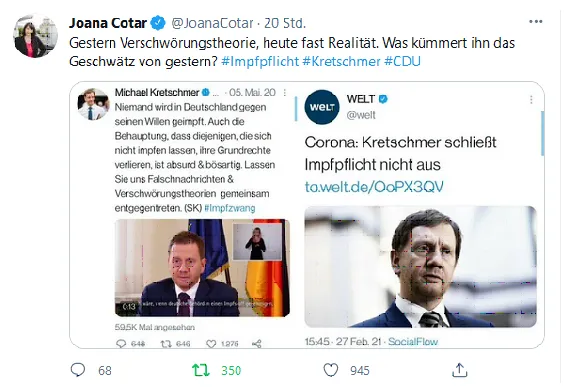The height and width of the screenshot is (387, 581).
Task: Click the #CDU hashtag
Action: [402, 61]
